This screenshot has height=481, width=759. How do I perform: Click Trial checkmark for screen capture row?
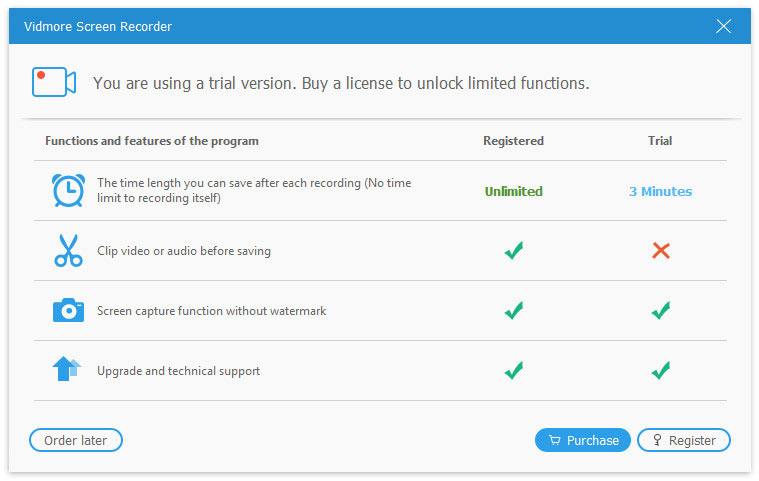click(x=660, y=311)
